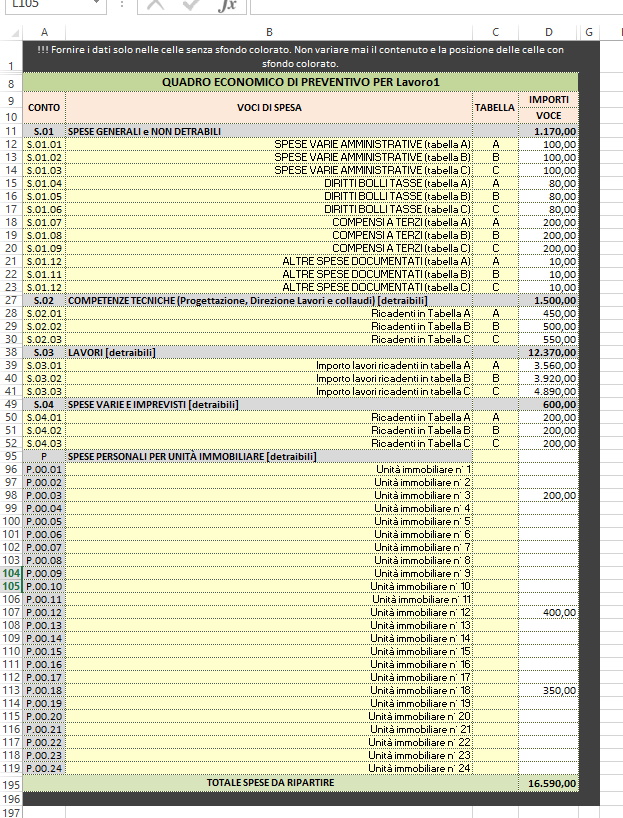Click account code S.01.06
This screenshot has width=623, height=818.
44,209
